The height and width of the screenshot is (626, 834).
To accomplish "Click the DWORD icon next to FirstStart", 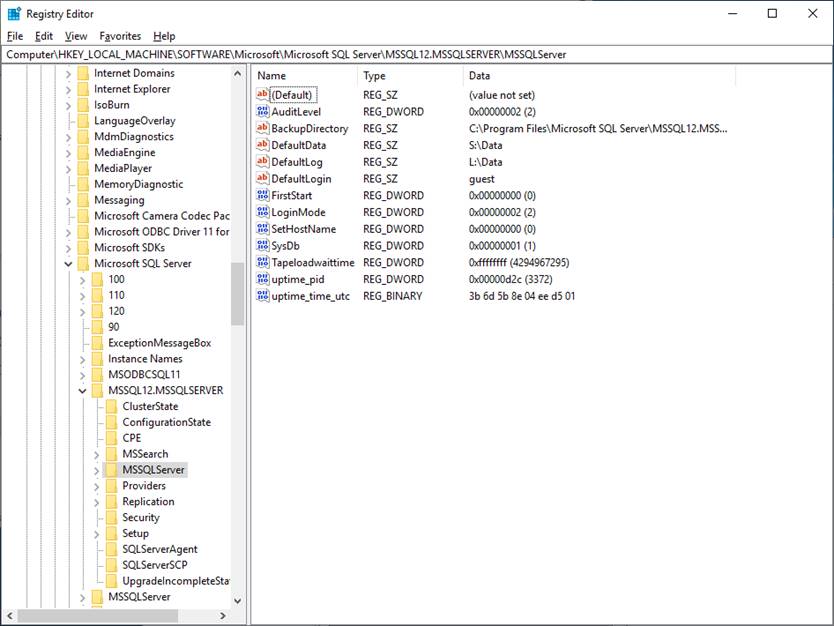I will pyautogui.click(x=262, y=195).
